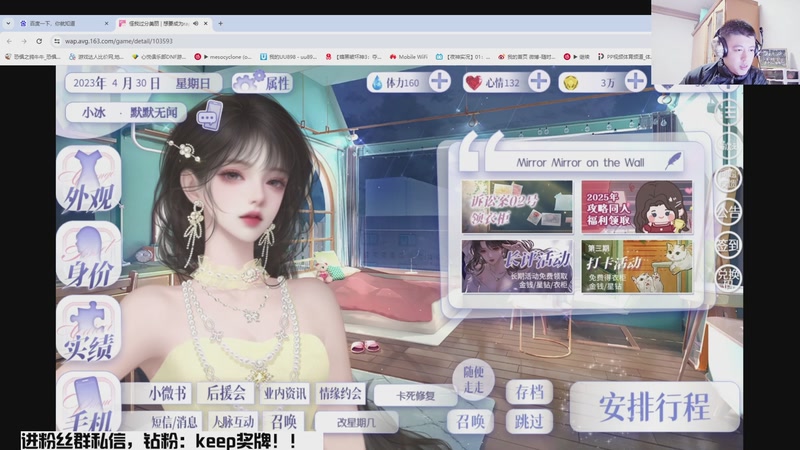Screen dimensions: 800x450
Task: Click the blue 体力 water drop icon
Action: point(377,83)
